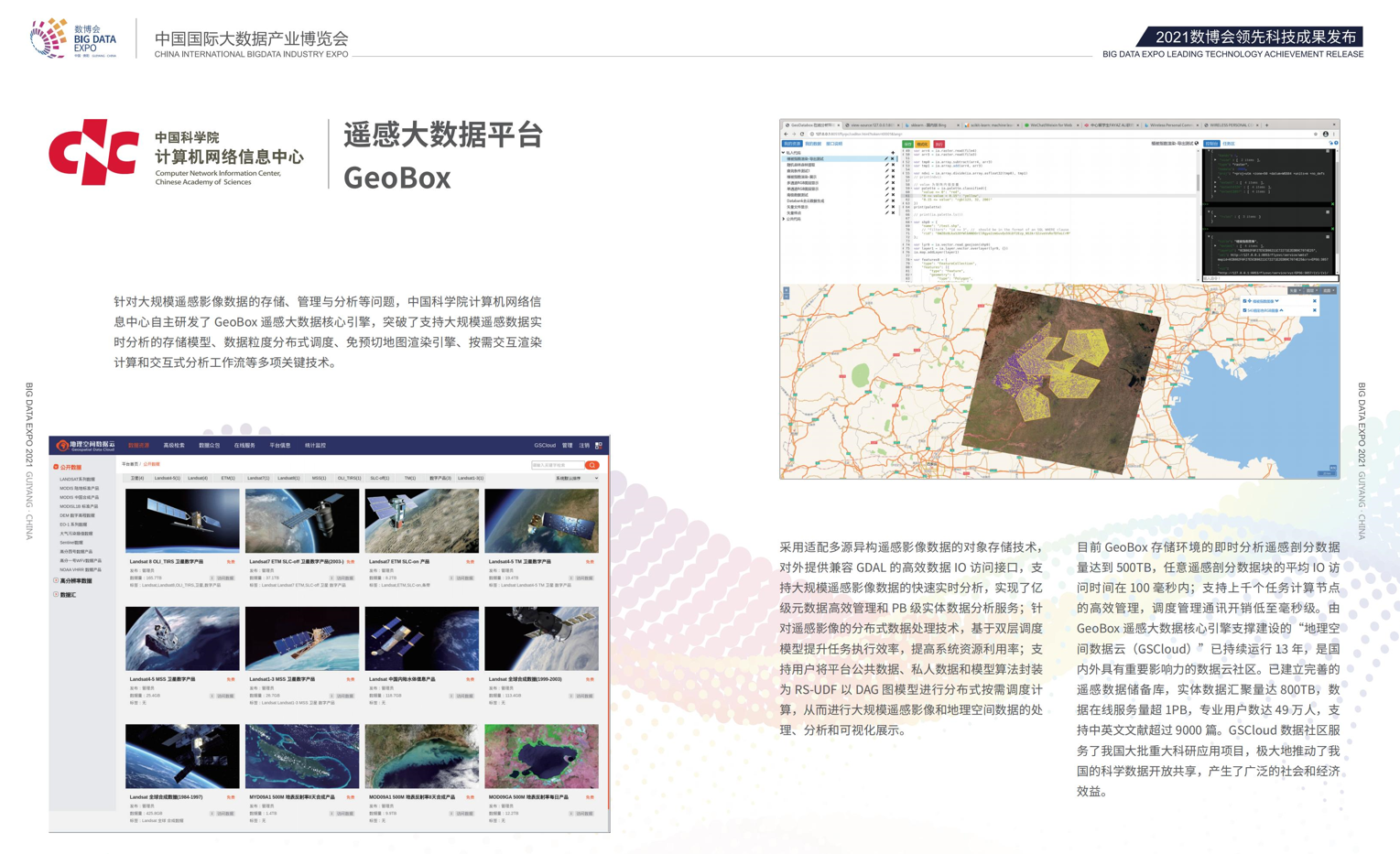Expand the 公共代码 tree node
The image size is (1400, 854).
(x=783, y=220)
